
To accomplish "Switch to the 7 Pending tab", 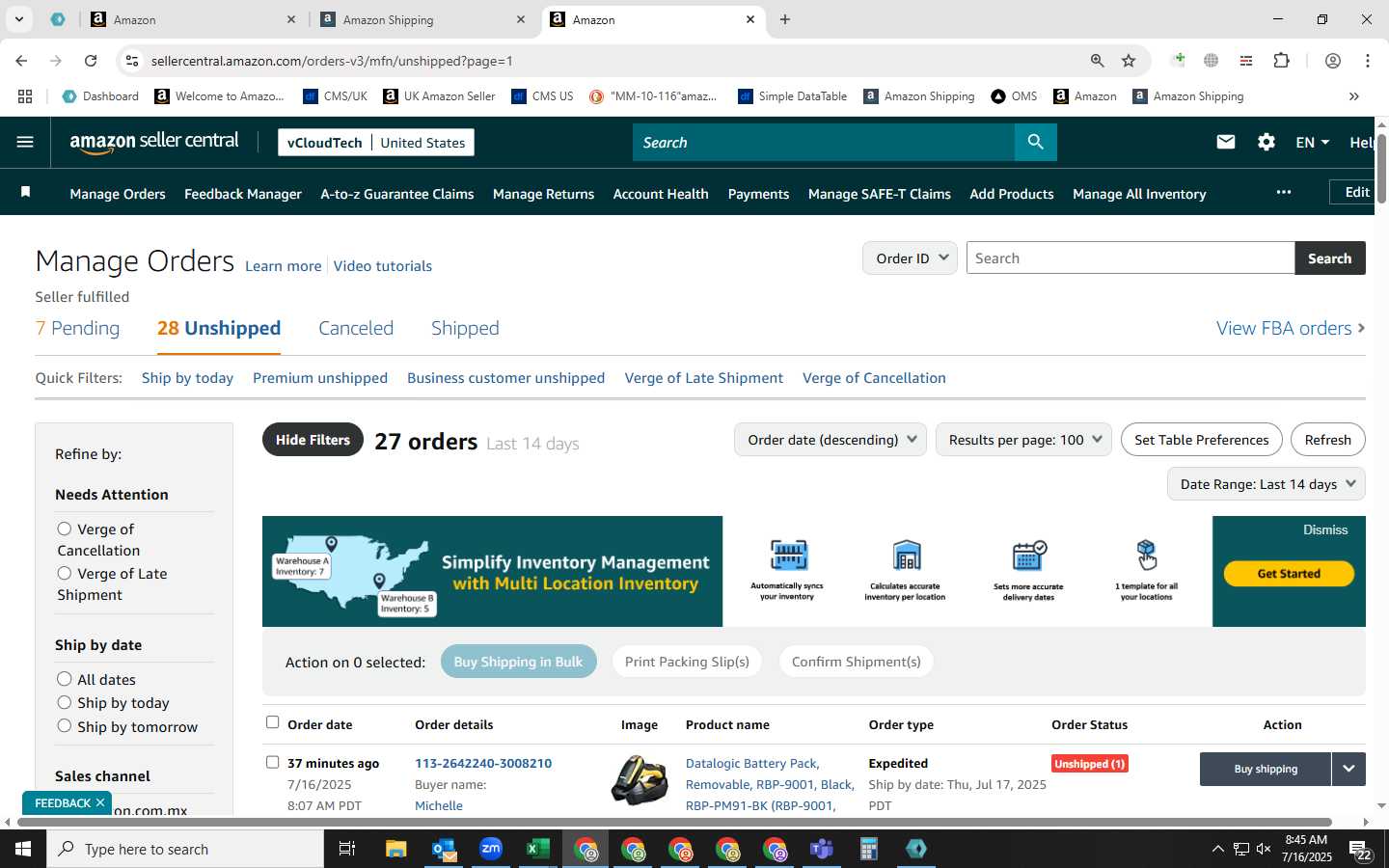I will (x=77, y=328).
